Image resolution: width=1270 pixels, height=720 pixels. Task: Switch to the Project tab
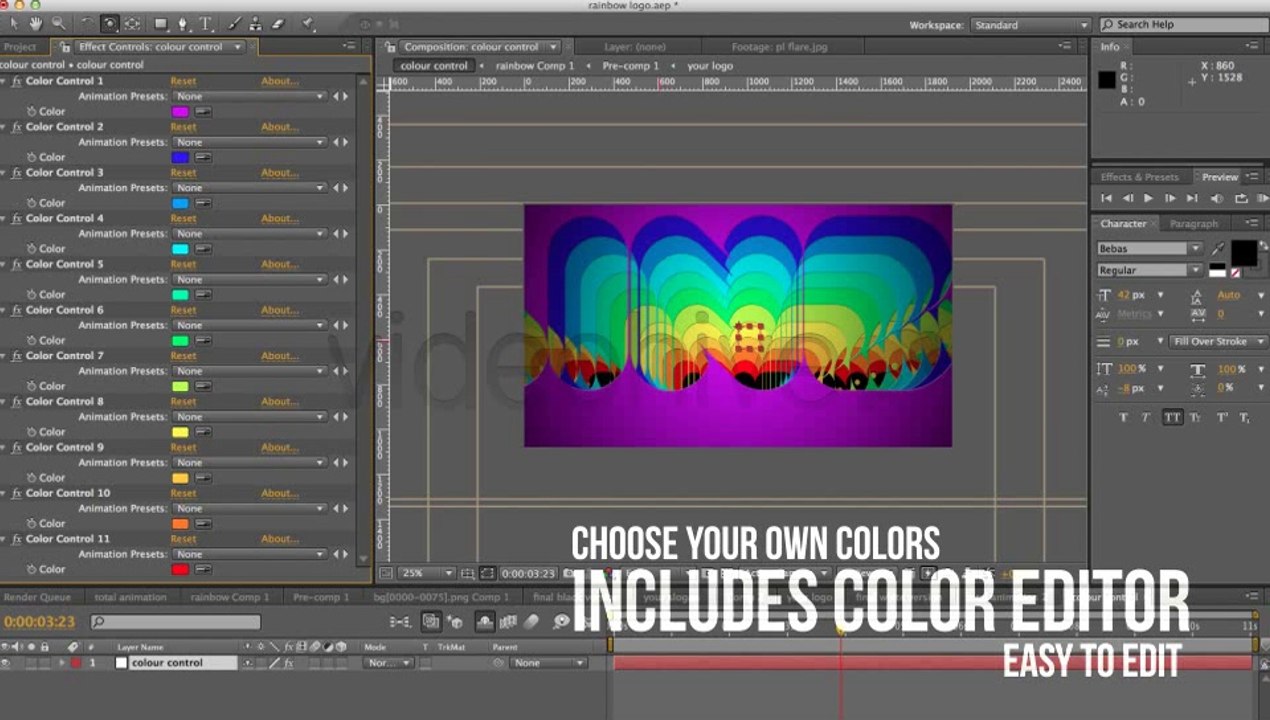pyautogui.click(x=19, y=47)
